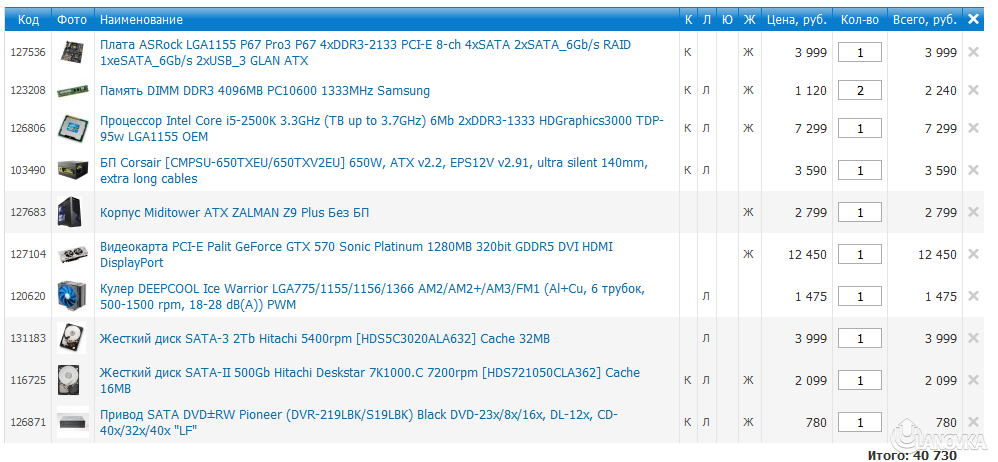Remove the Palit GTX 570 row
This screenshot has height=462, width=998.
973,254
